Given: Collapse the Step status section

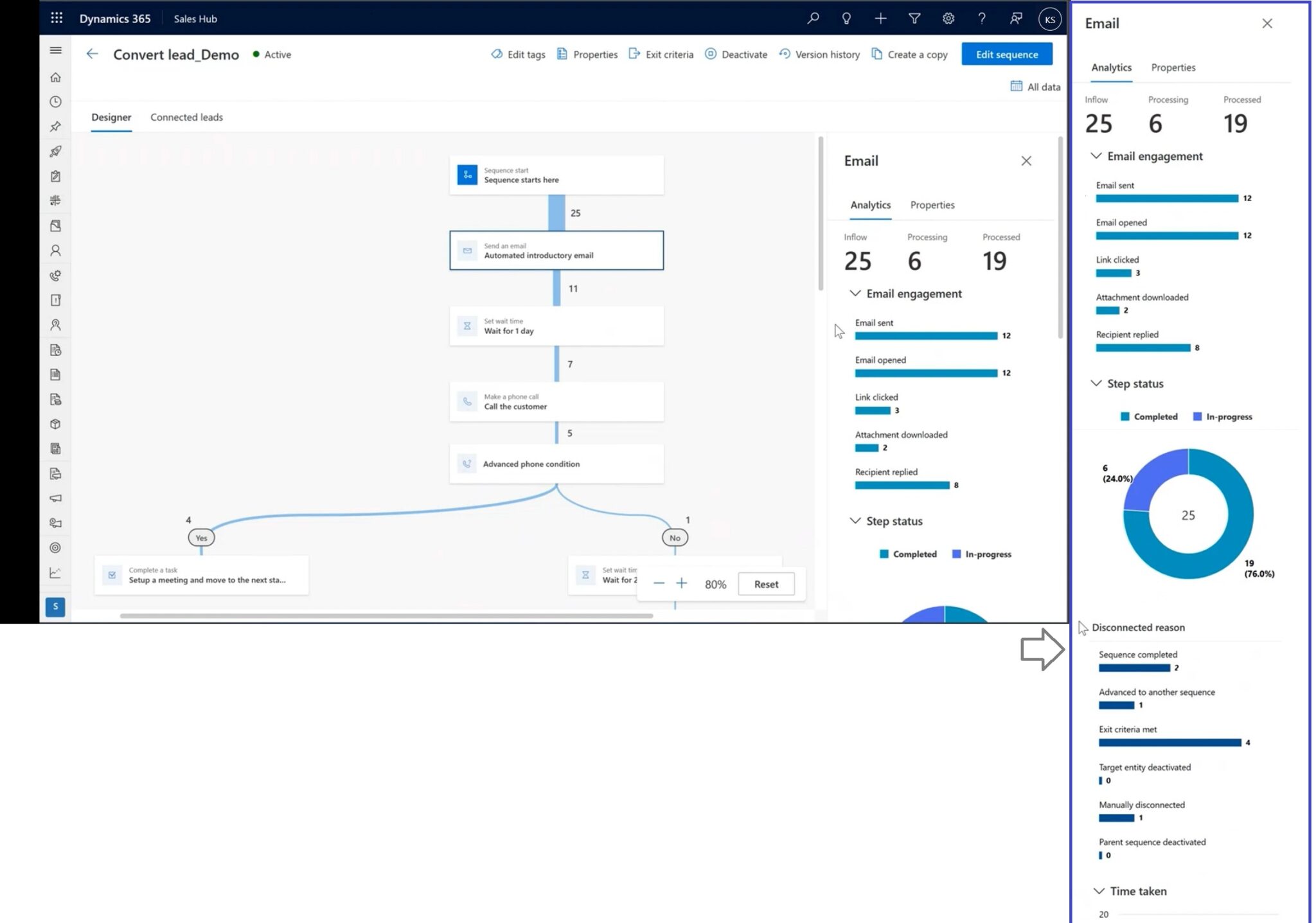Looking at the screenshot, I should pyautogui.click(x=1096, y=383).
